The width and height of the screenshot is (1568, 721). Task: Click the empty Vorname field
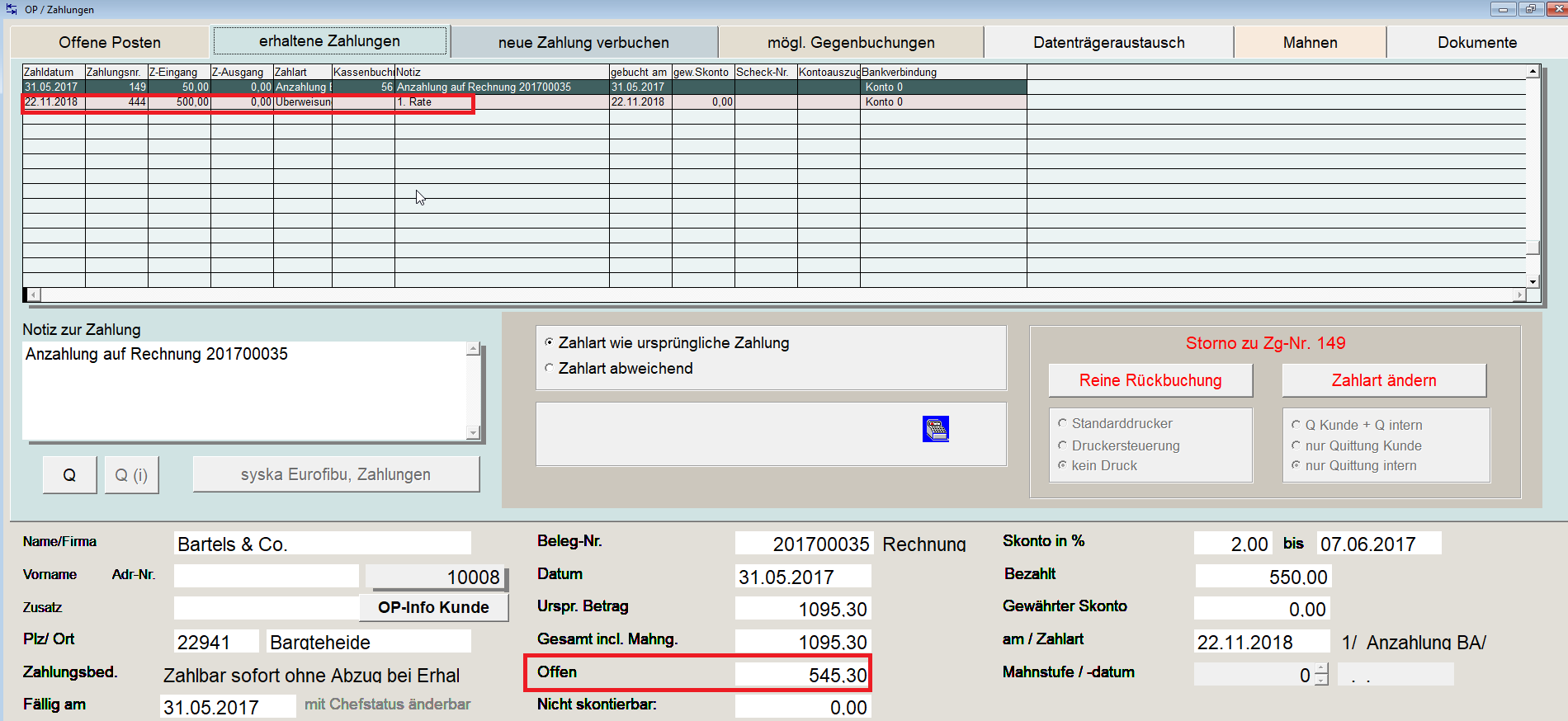pyautogui.click(x=267, y=576)
